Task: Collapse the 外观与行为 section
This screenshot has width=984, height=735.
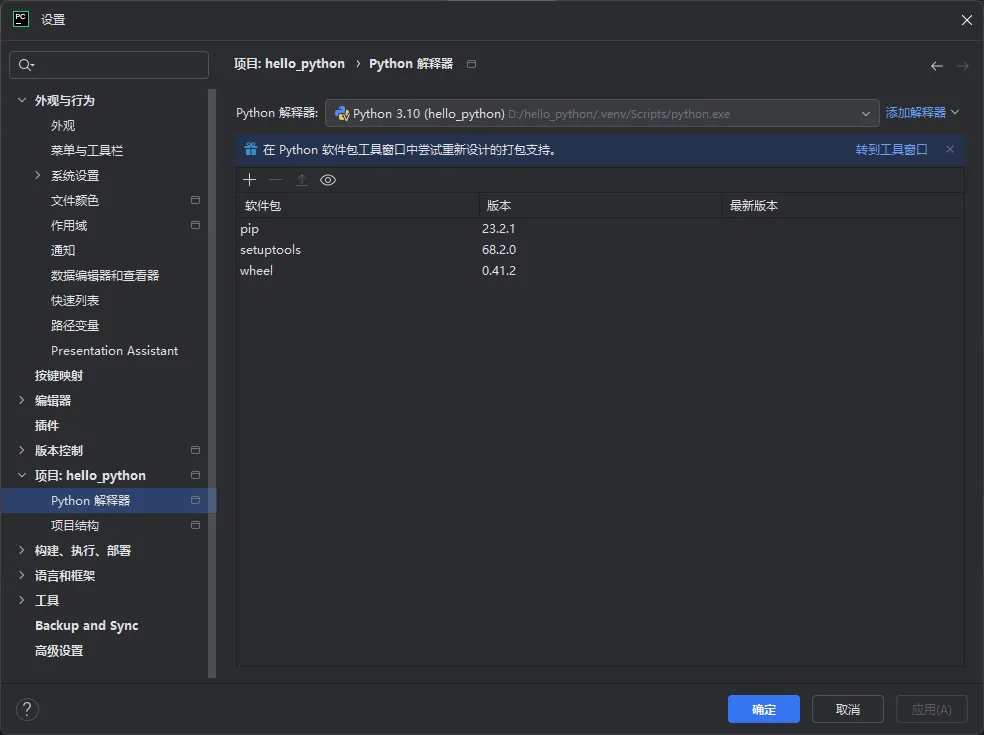Action: pyautogui.click(x=22, y=100)
